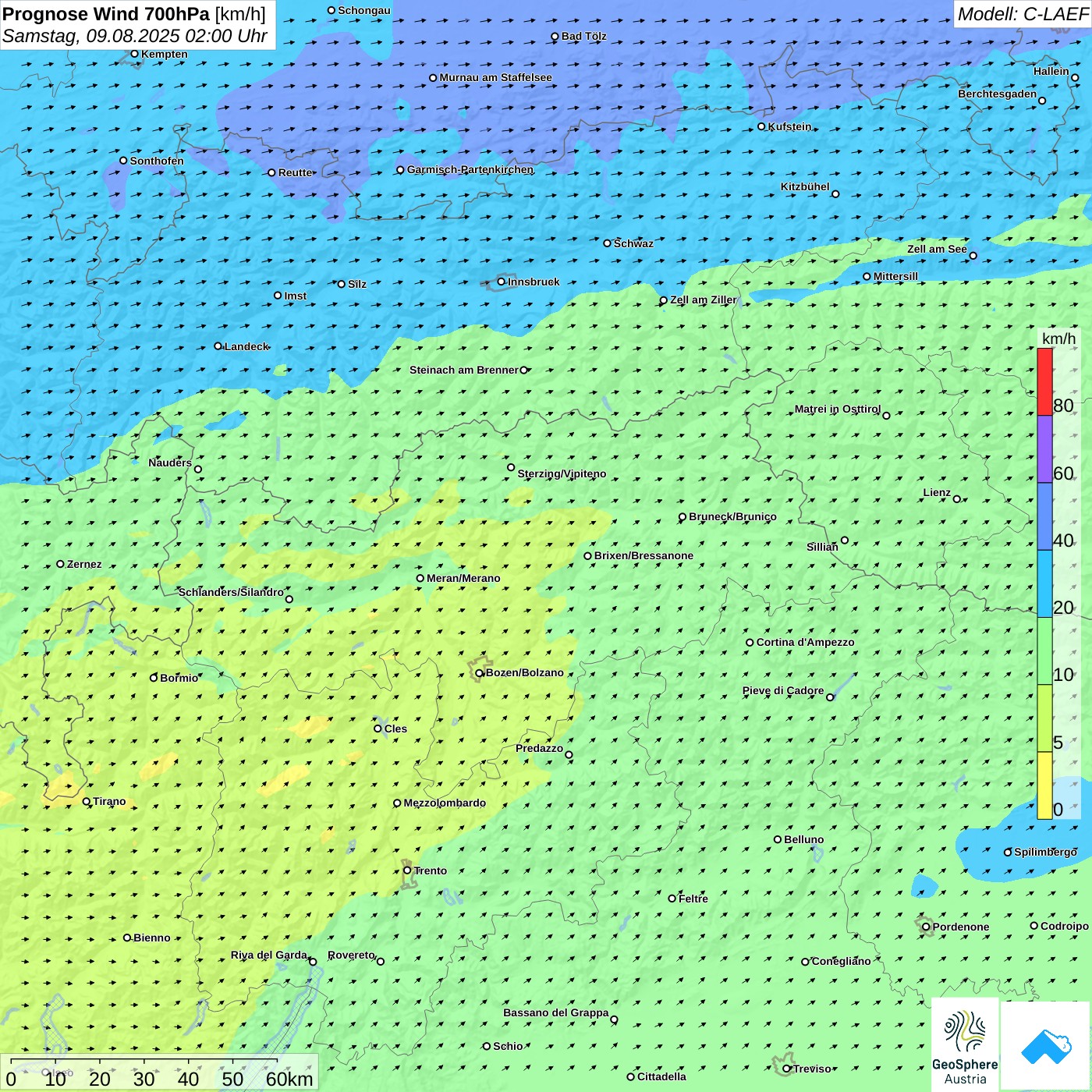Click the Trento city marker
Viewport: 1092px width, 1092px height.
(x=407, y=870)
